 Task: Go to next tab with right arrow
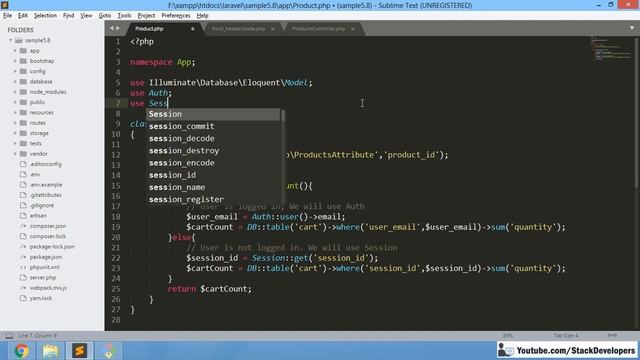(118, 28)
